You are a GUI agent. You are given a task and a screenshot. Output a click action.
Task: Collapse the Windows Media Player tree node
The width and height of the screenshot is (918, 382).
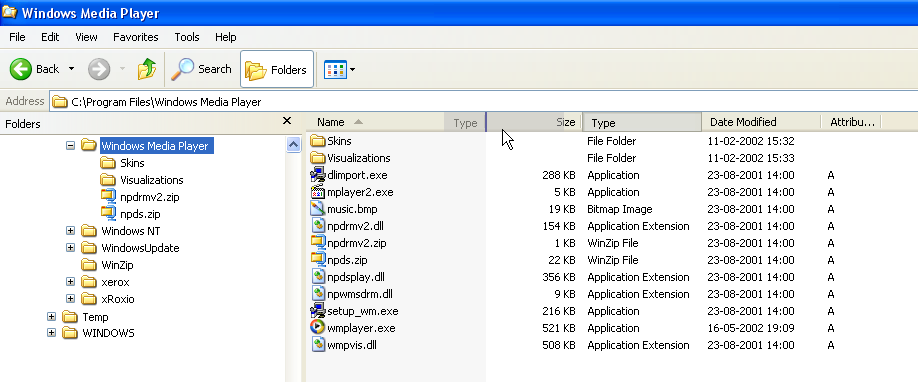(70, 145)
